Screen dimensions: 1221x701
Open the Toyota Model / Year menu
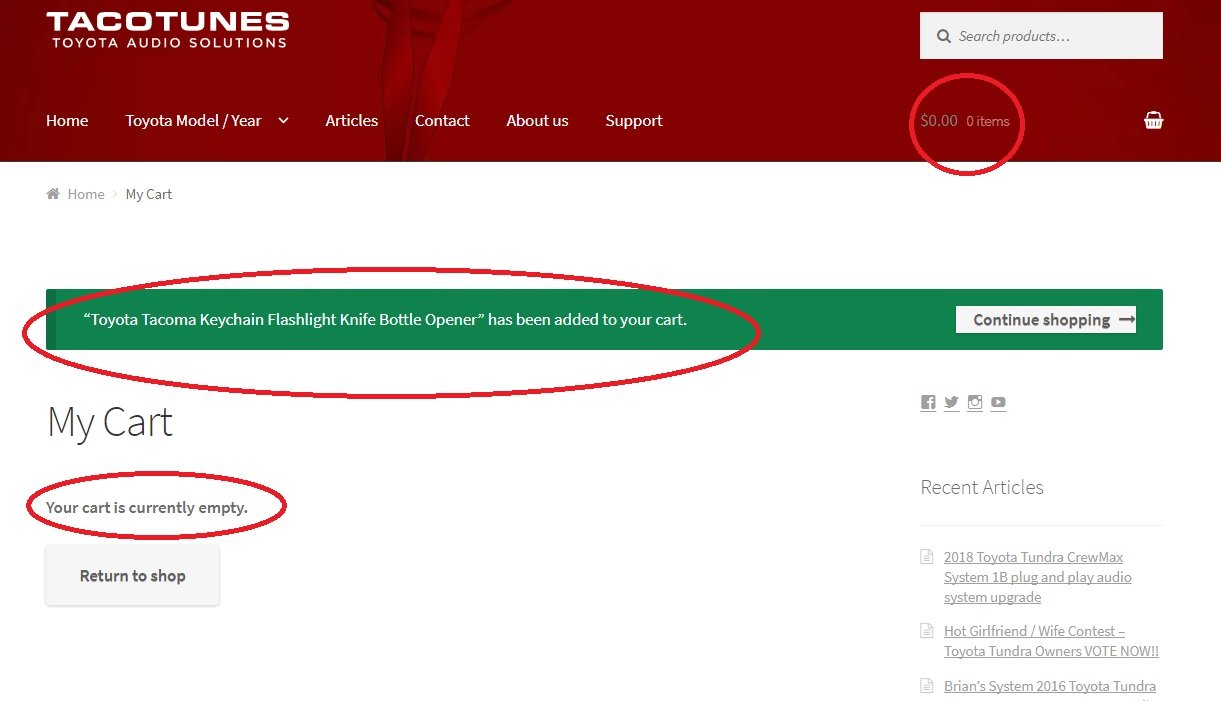coord(193,121)
